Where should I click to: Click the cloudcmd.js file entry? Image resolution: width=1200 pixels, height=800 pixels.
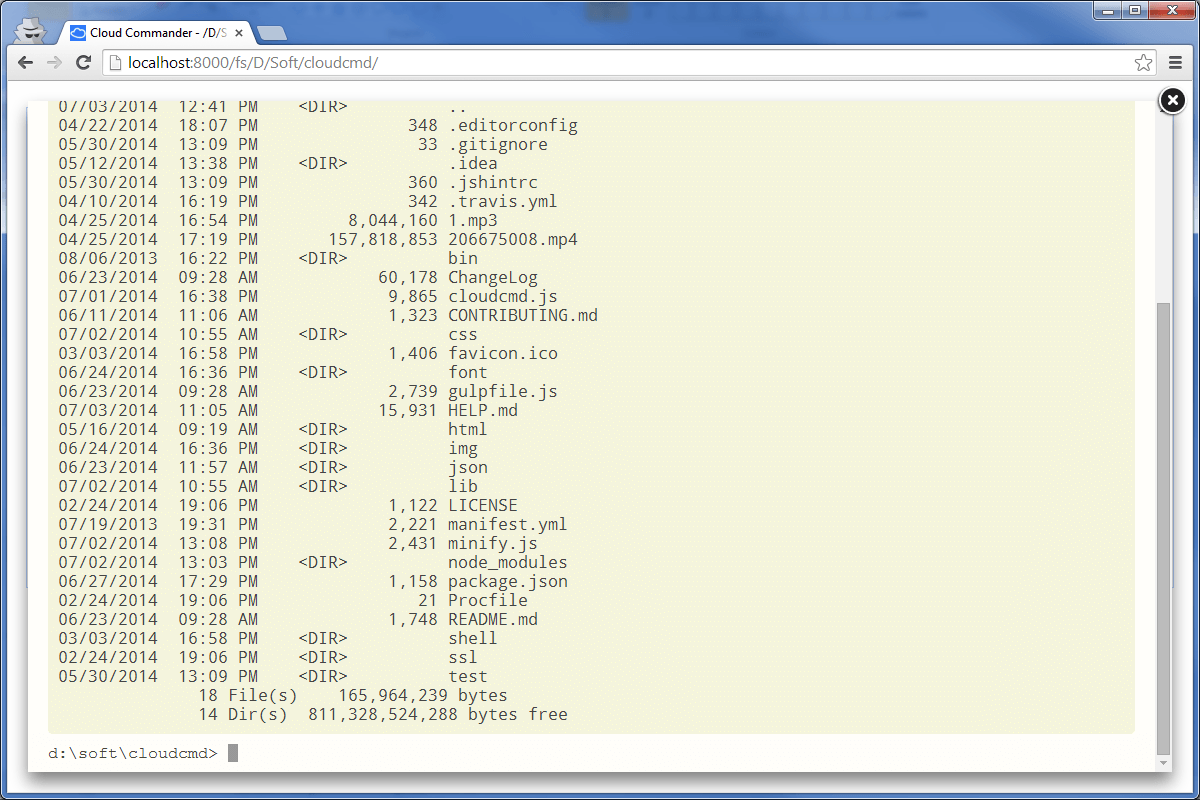point(503,296)
